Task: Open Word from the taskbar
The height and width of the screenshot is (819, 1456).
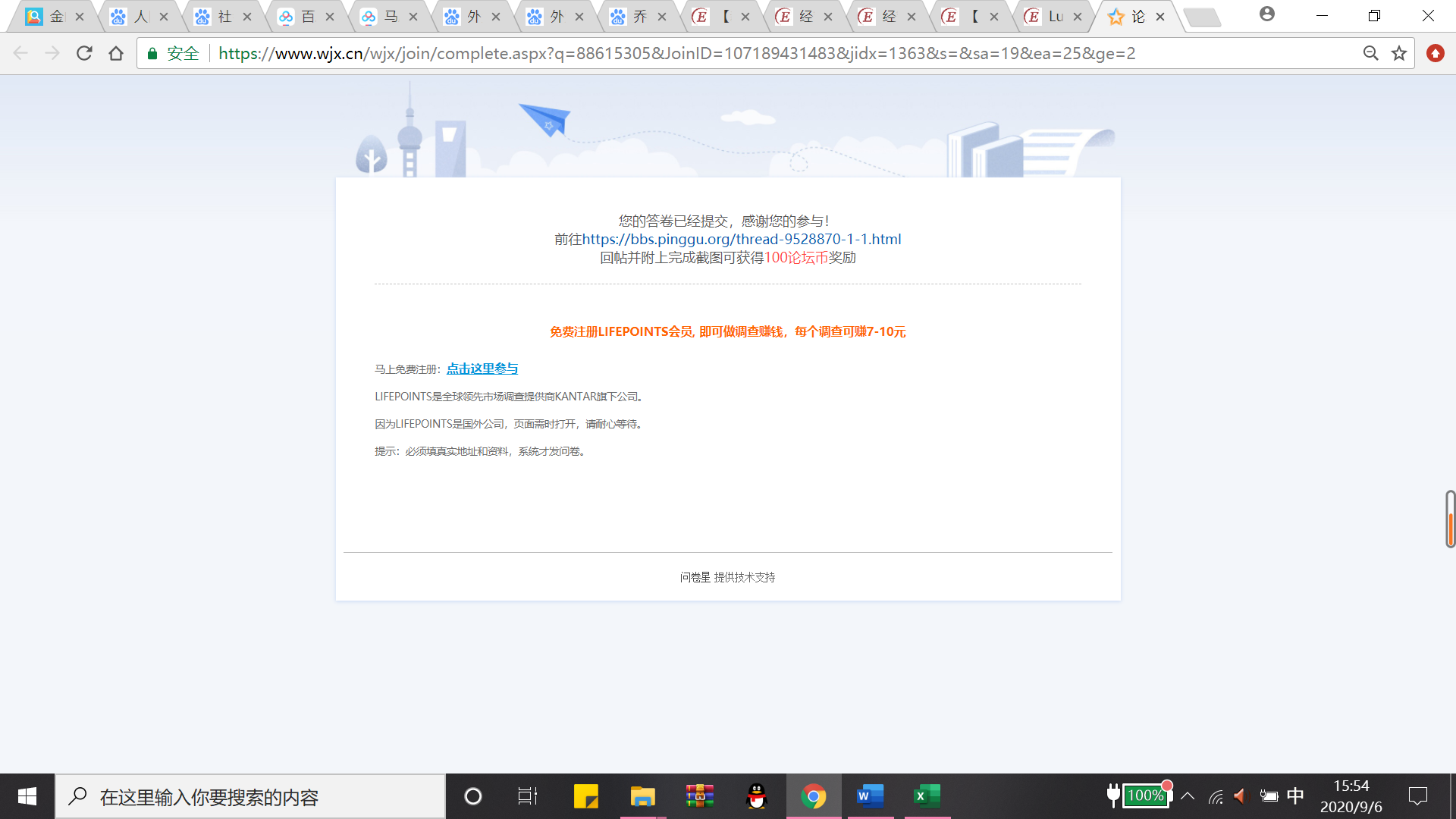Action: click(x=870, y=796)
